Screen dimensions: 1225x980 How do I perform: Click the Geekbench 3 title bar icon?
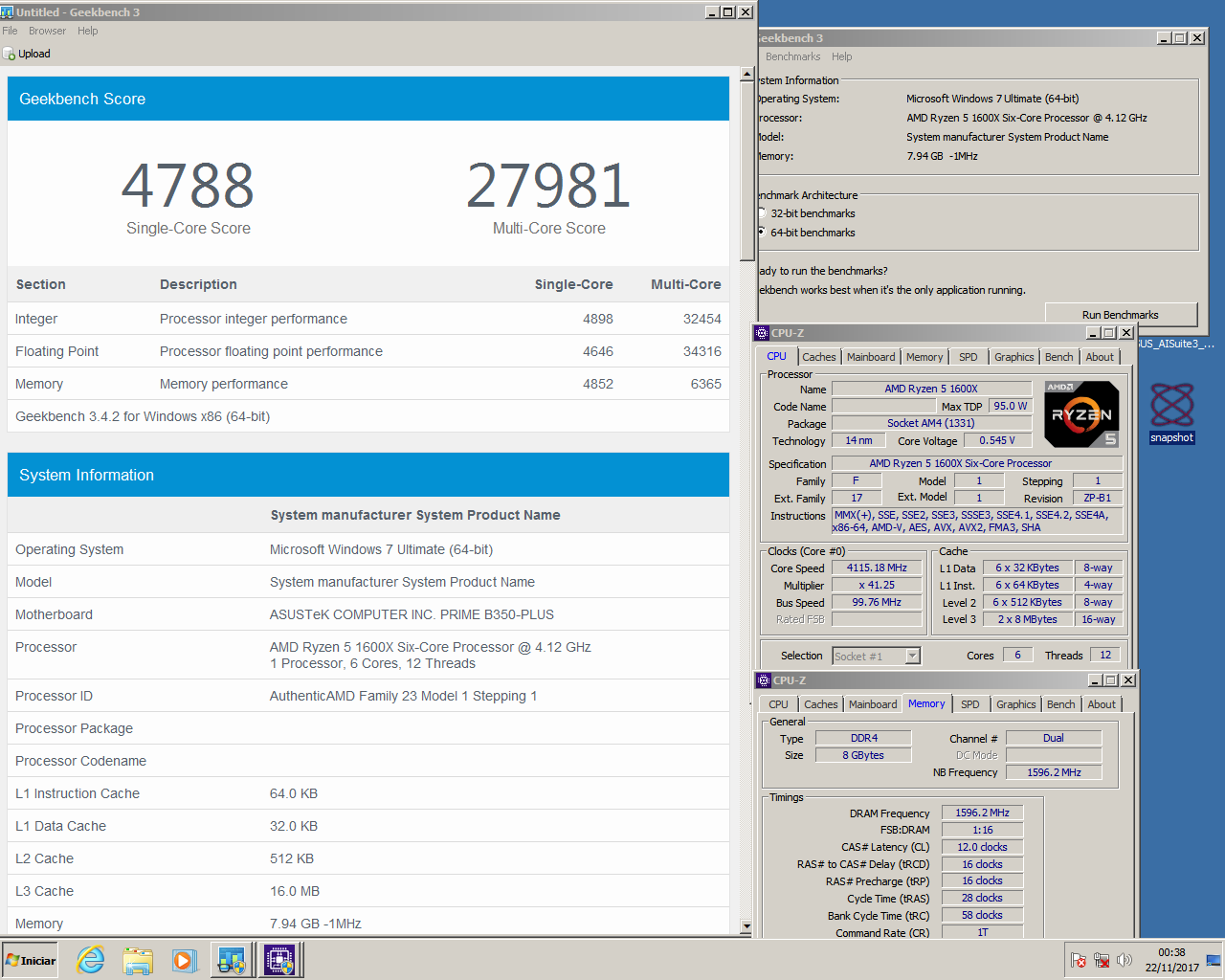(x=7, y=12)
